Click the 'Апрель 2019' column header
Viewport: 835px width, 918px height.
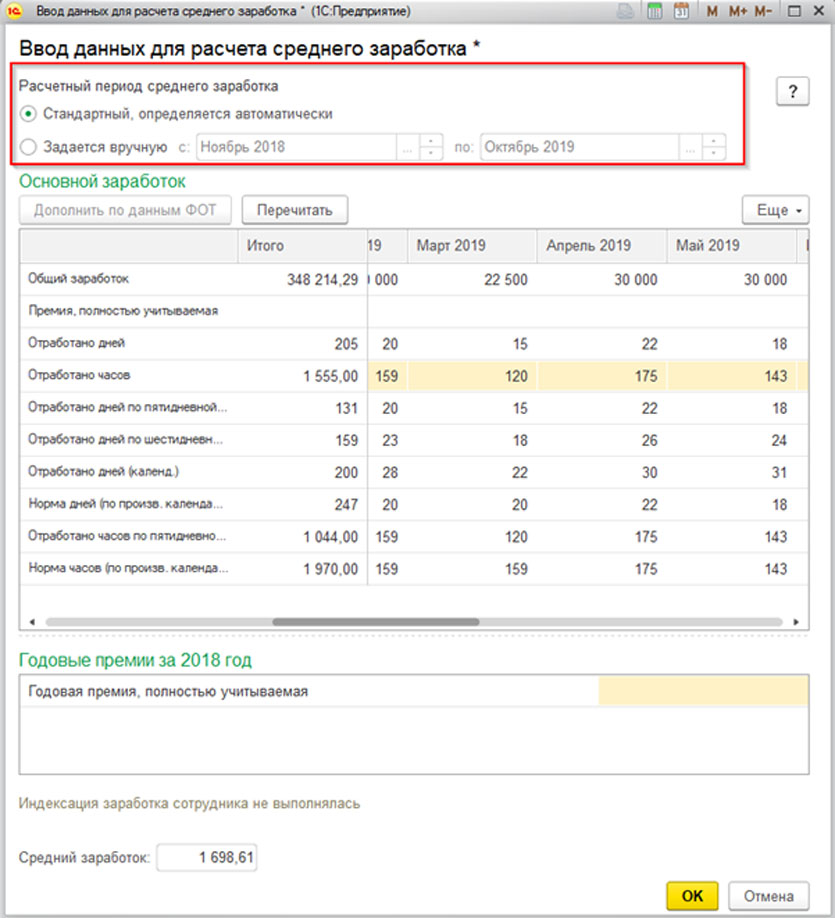tap(602, 246)
